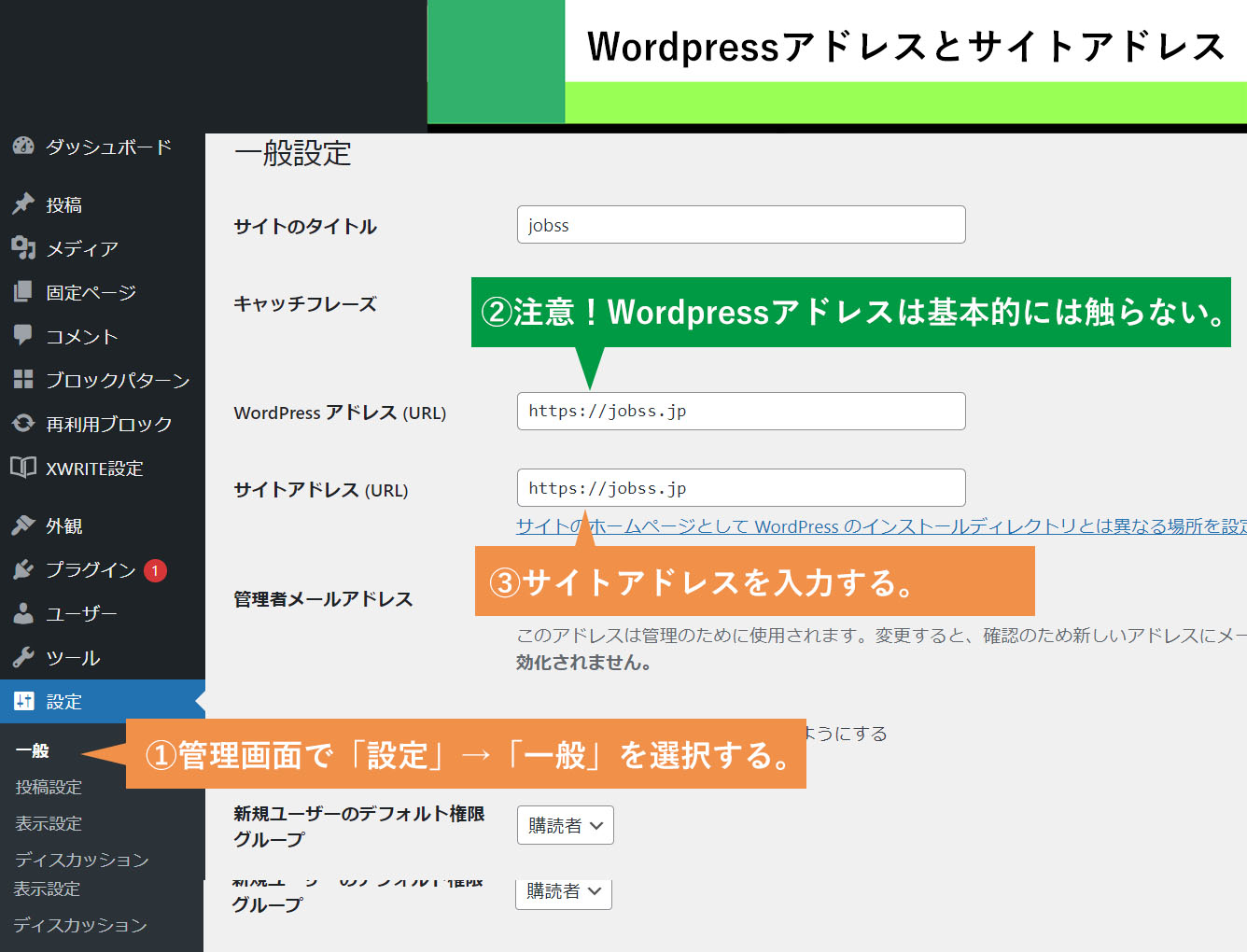Click the settings sliders icon beside 設定
This screenshot has width=1247, height=952.
pos(23,701)
